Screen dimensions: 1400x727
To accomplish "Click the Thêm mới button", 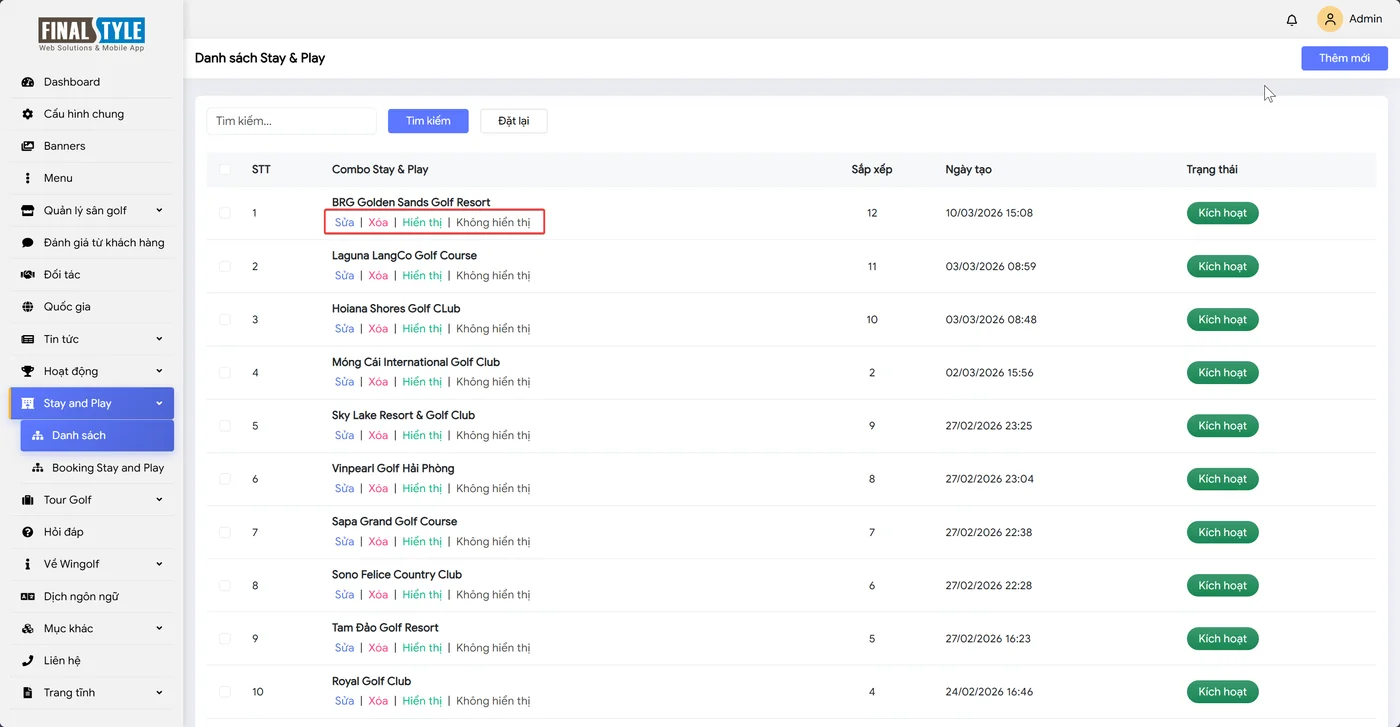I will [1344, 58].
